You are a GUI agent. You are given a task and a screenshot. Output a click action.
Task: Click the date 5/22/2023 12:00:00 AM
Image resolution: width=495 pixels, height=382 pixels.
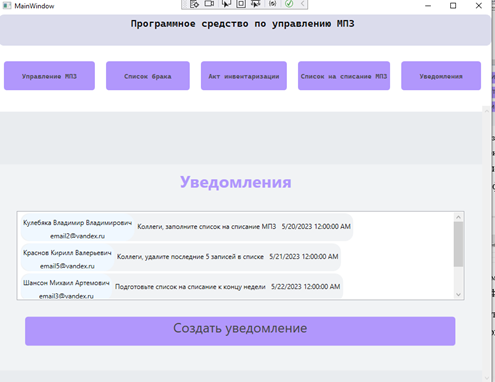[x=306, y=287]
